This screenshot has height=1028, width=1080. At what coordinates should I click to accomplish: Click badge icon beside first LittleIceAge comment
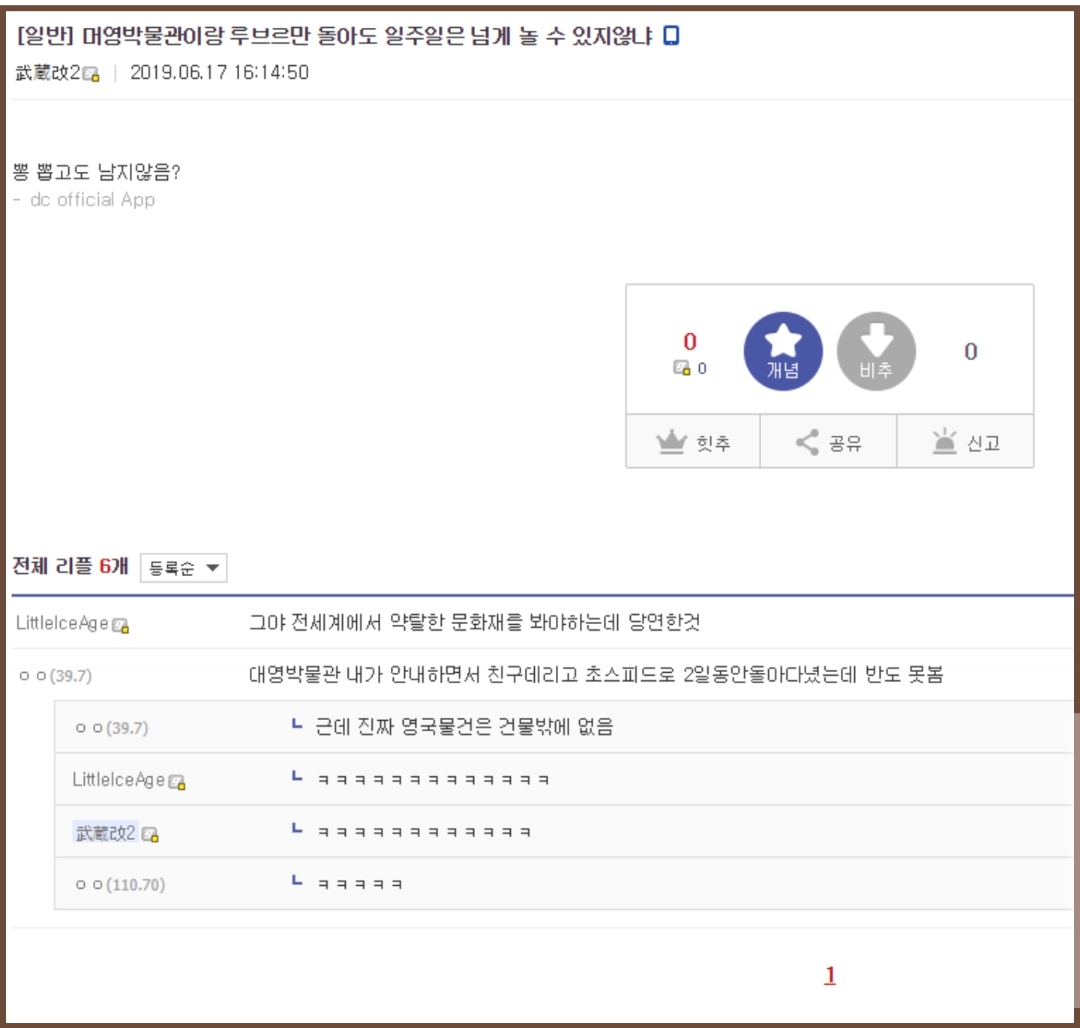[121, 624]
